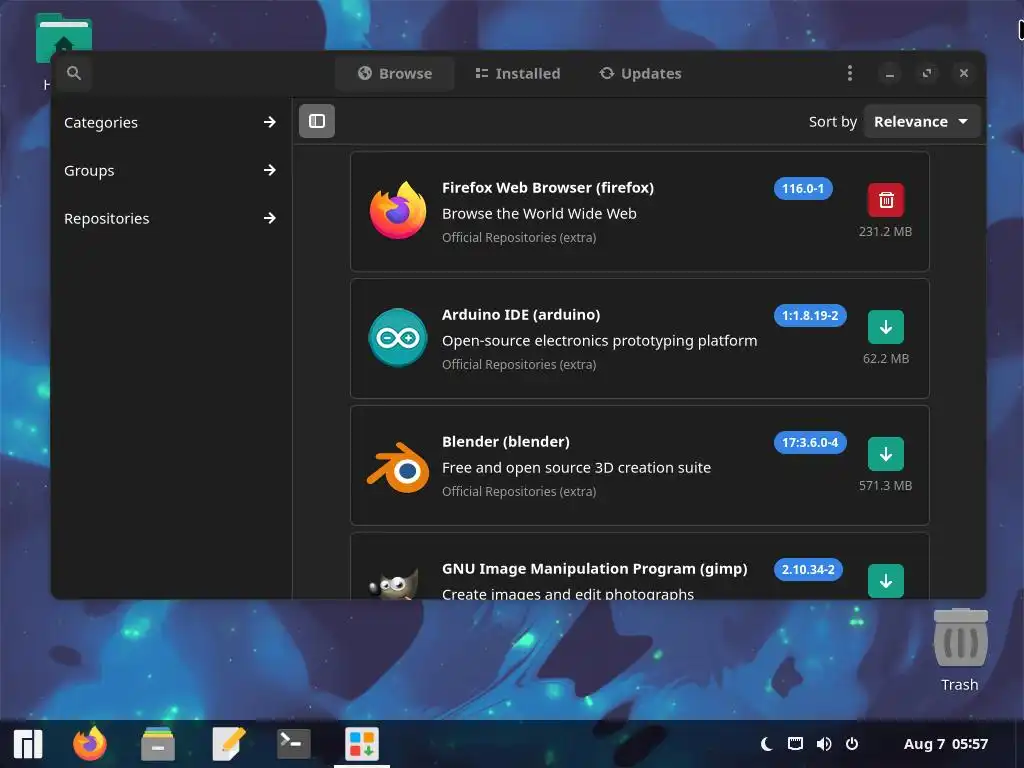Open the Aug 7 05:57 clock

[946, 744]
